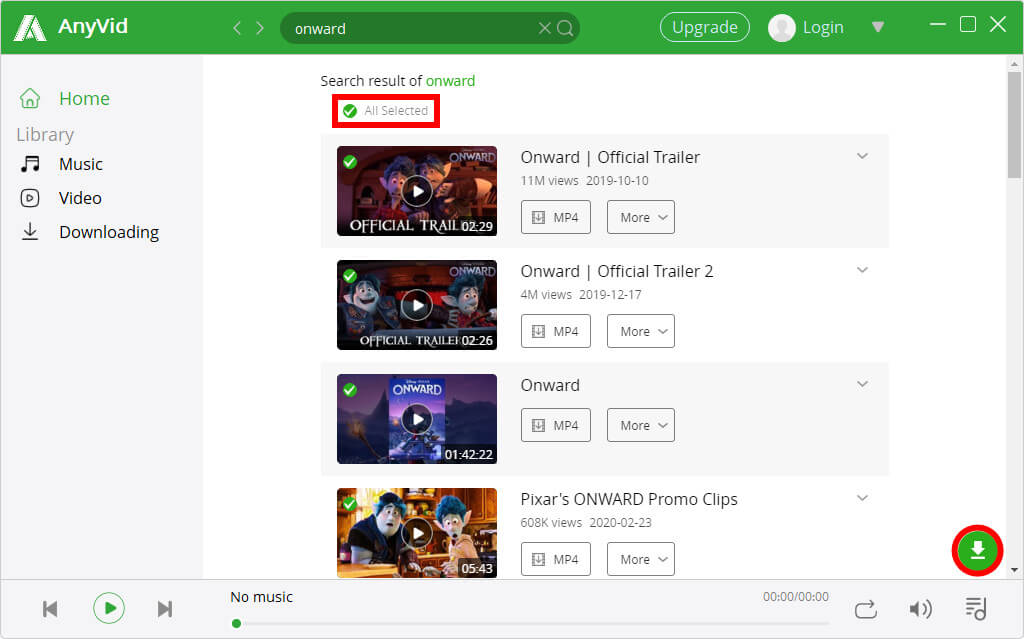
Task: Click the Home house icon
Action: click(30, 98)
